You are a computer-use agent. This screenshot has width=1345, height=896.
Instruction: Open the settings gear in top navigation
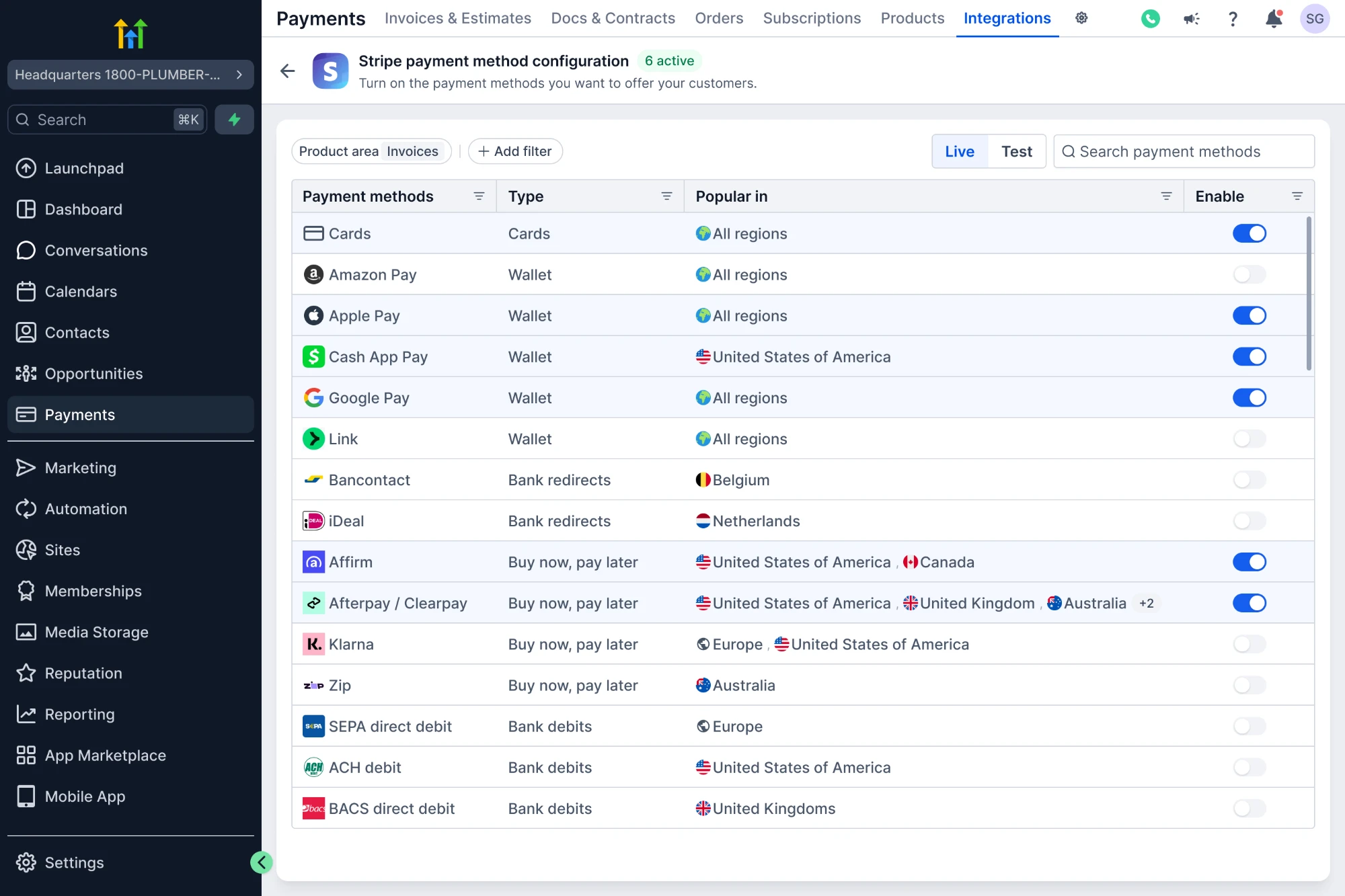point(1081,18)
